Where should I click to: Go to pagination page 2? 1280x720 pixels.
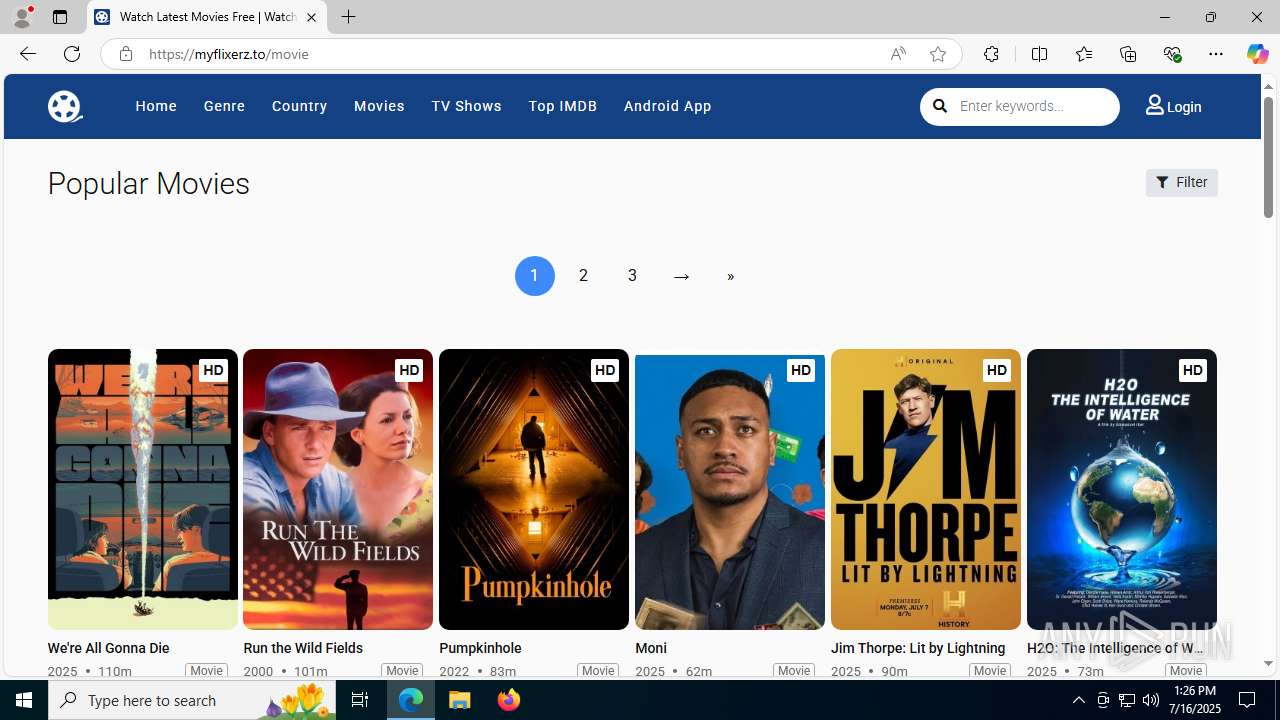[x=583, y=276]
